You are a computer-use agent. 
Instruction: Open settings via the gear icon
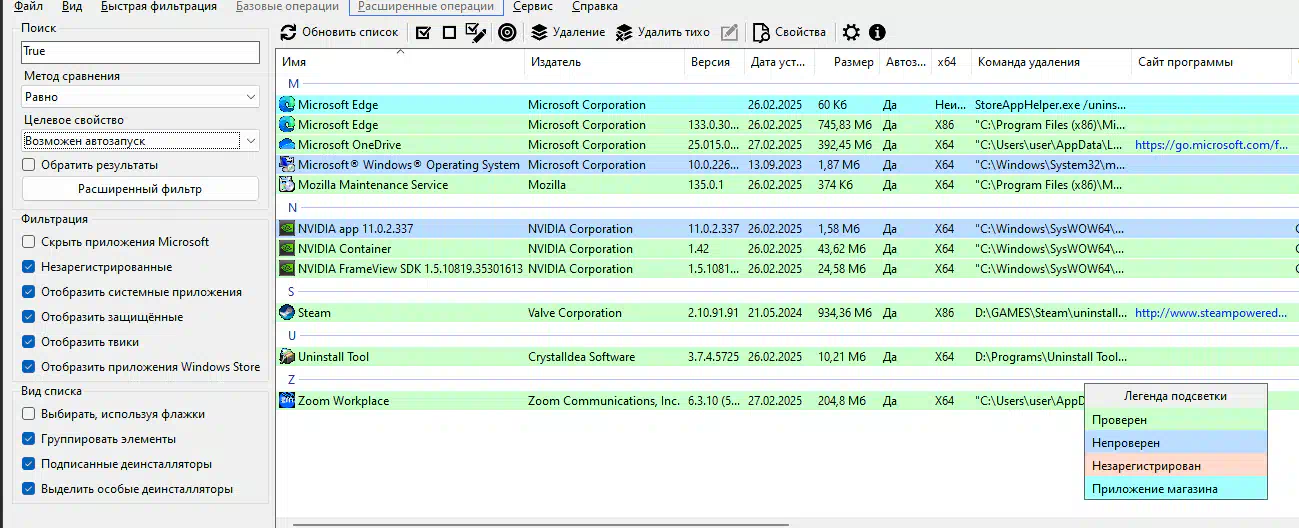coord(851,32)
